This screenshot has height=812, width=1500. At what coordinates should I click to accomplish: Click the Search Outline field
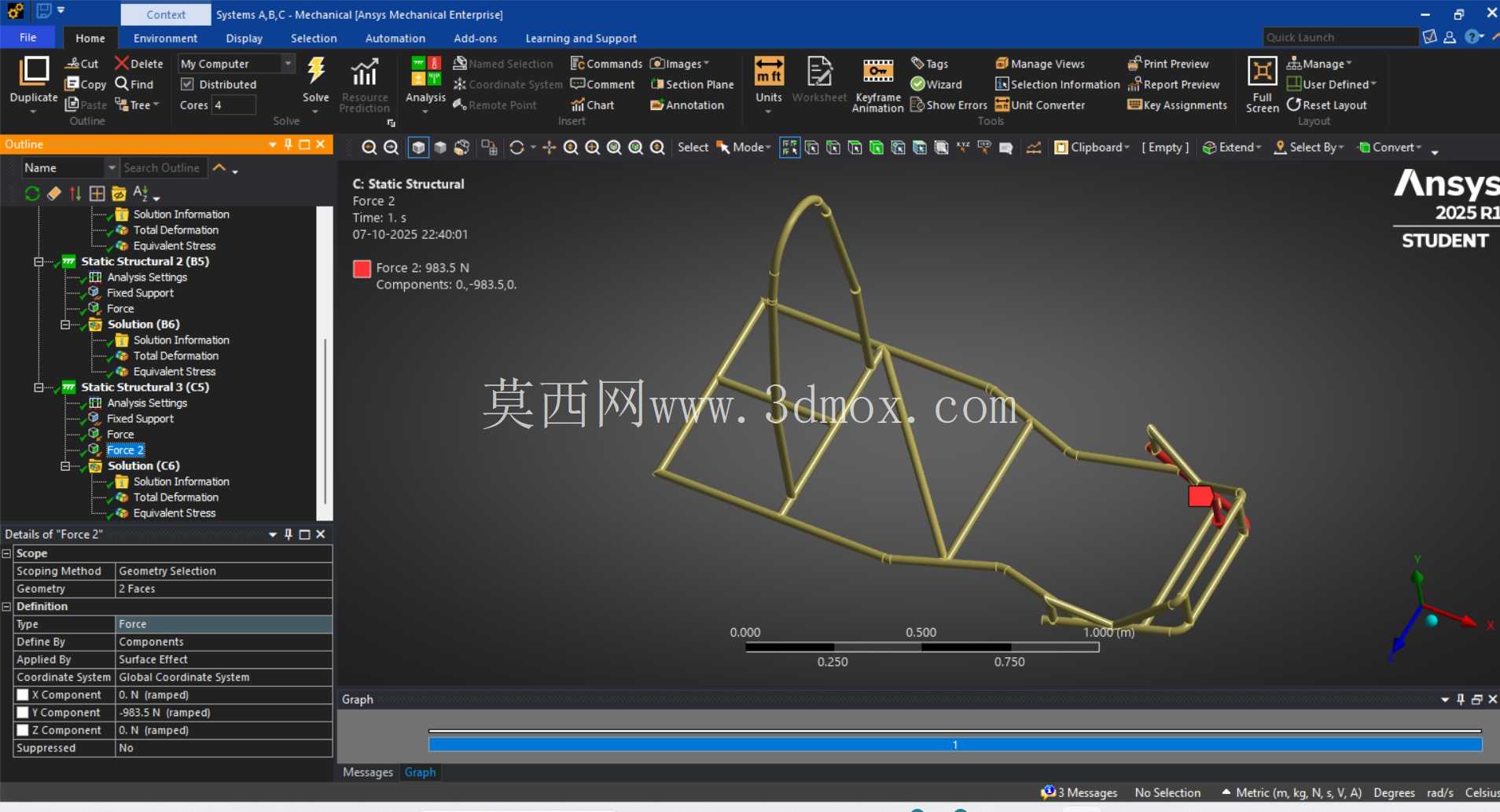tap(164, 167)
